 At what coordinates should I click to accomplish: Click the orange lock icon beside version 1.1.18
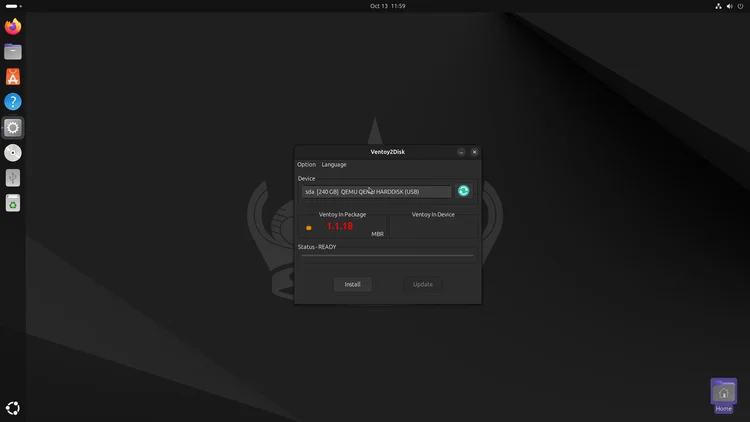click(x=309, y=228)
